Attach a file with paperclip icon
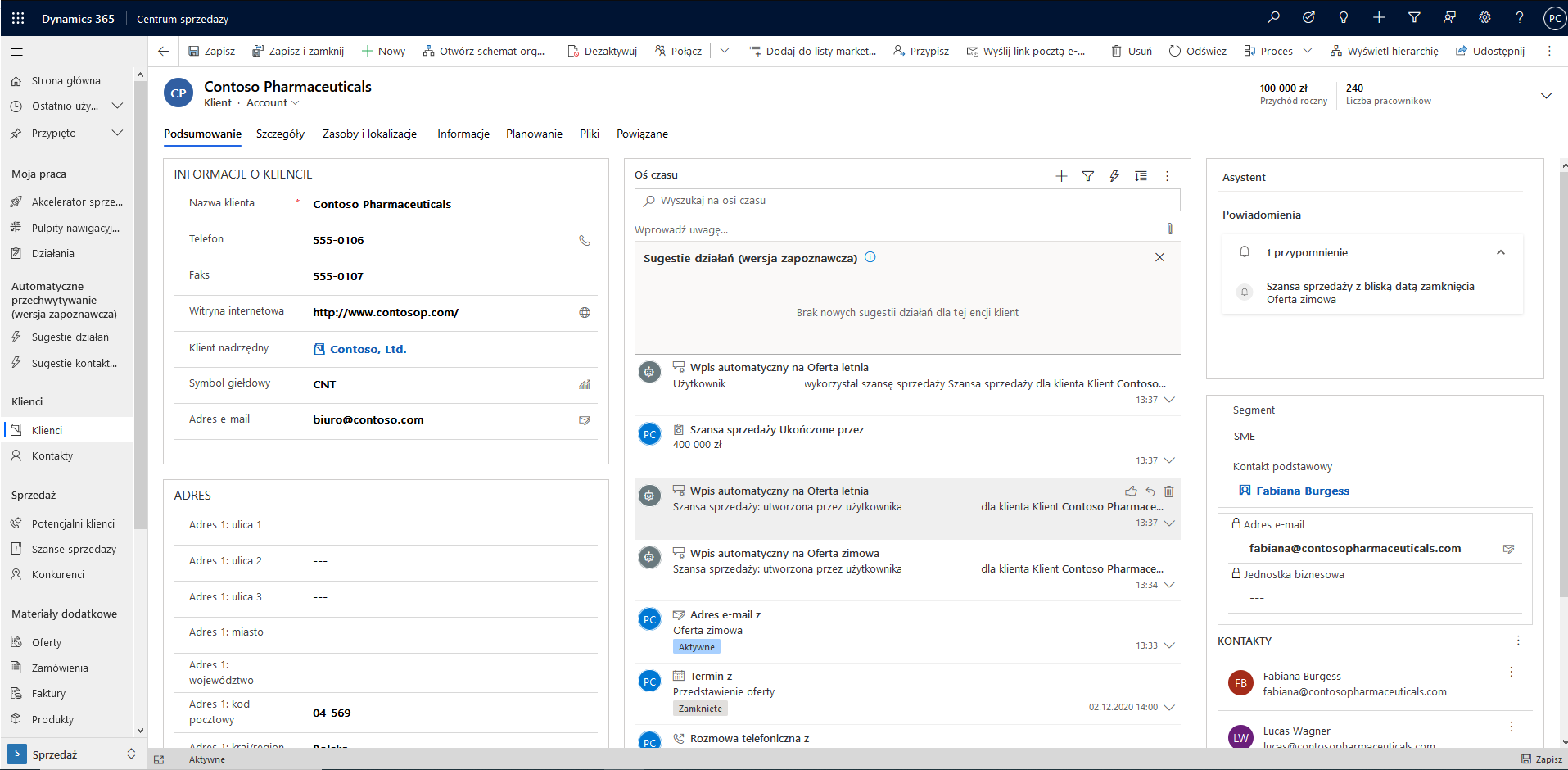 [1170, 229]
